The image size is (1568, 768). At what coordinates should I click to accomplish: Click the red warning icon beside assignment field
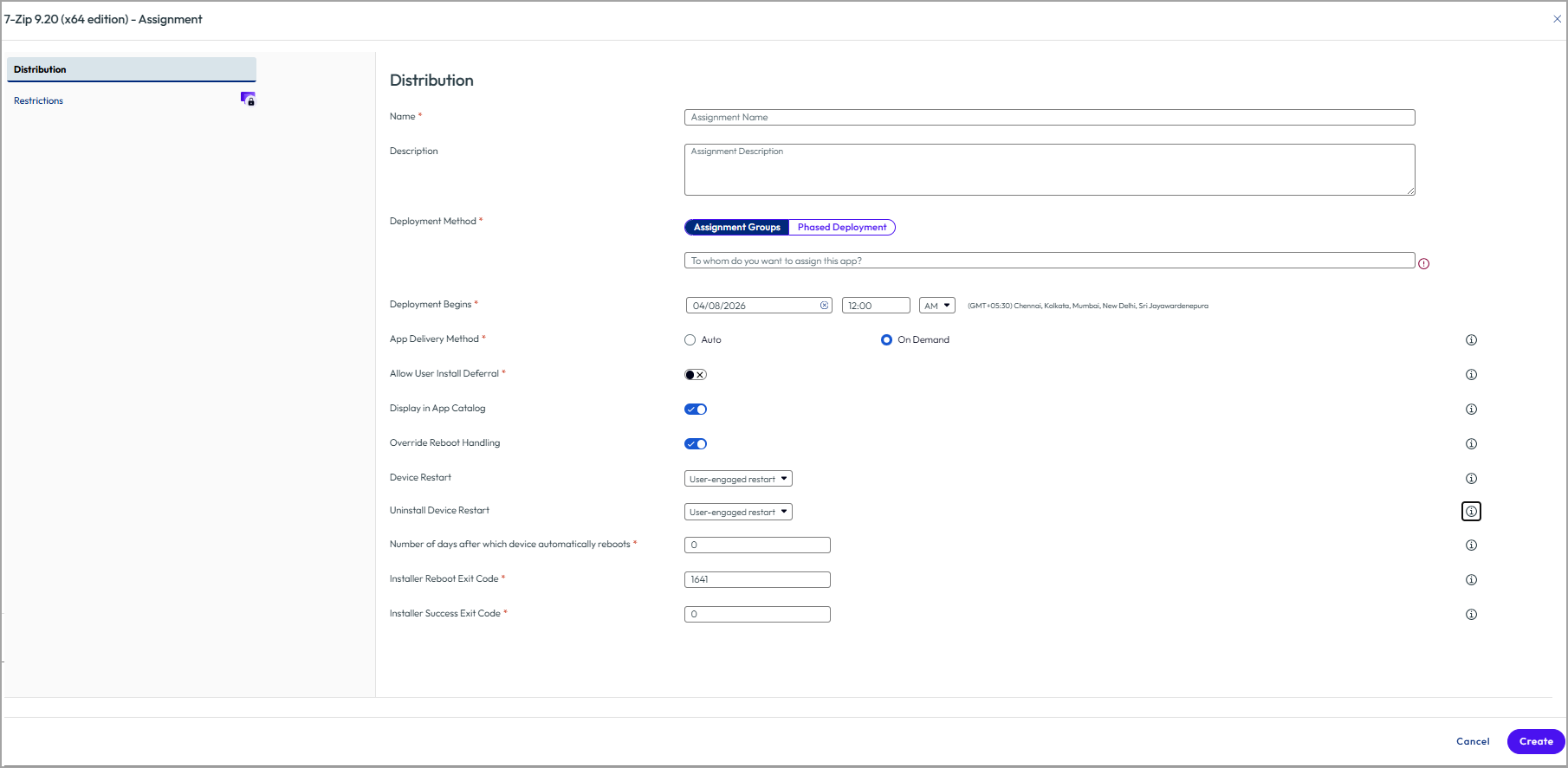pos(1423,264)
